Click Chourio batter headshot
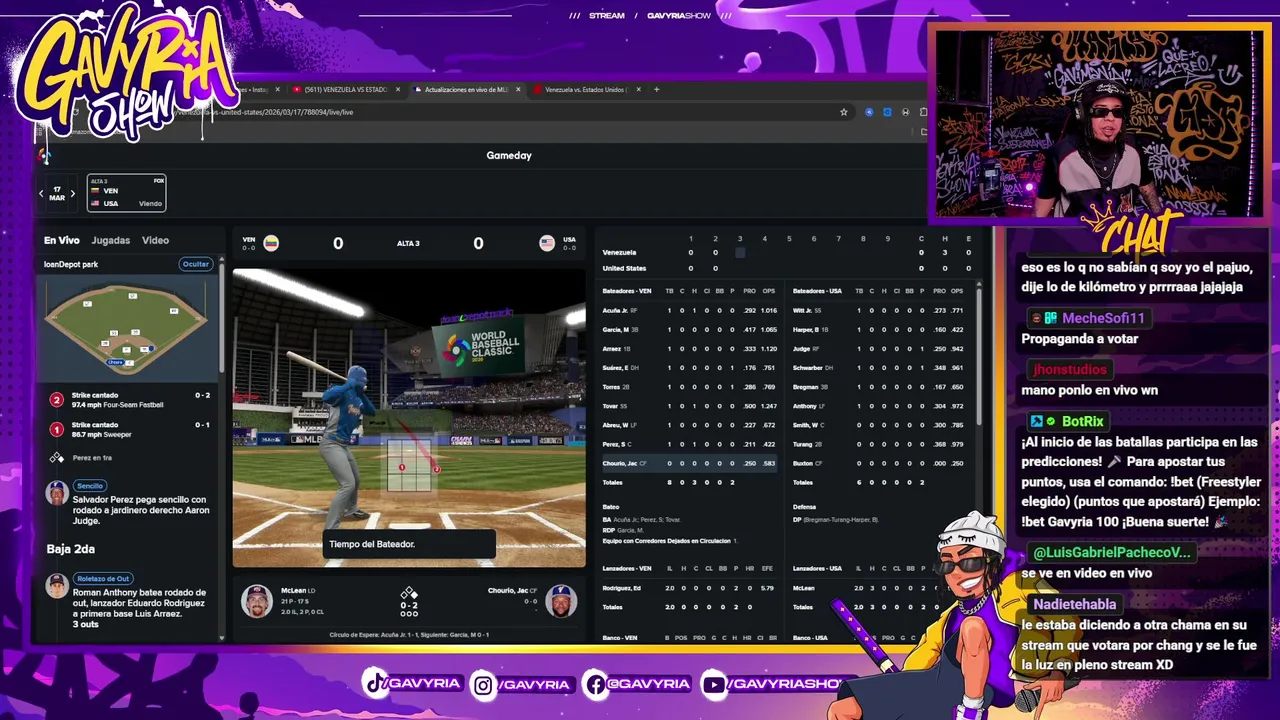 click(x=562, y=601)
